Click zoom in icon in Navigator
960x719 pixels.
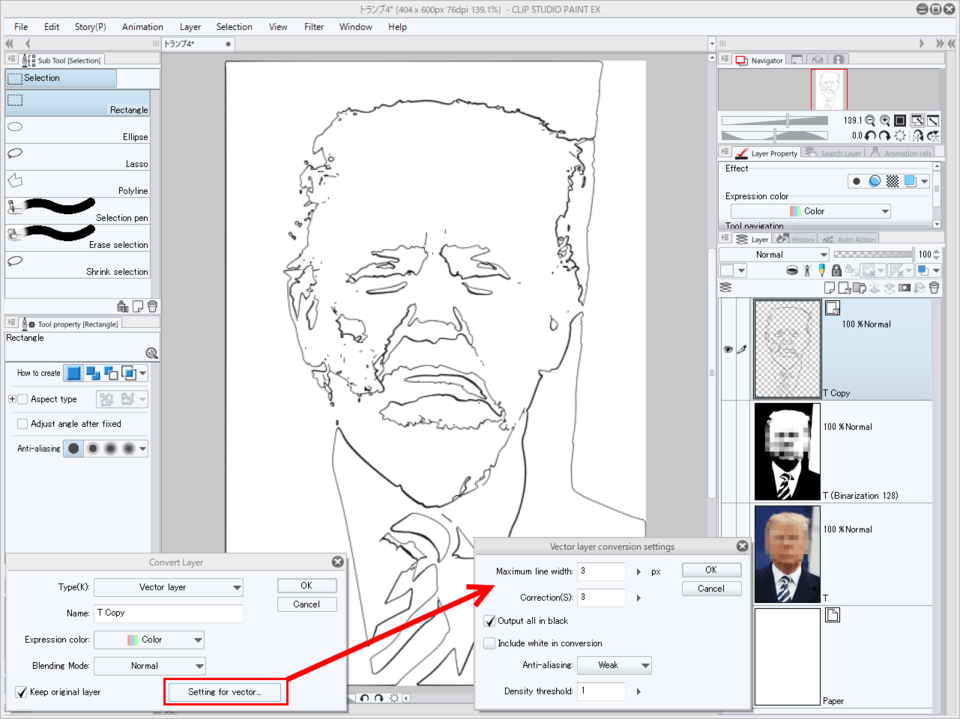(x=885, y=121)
